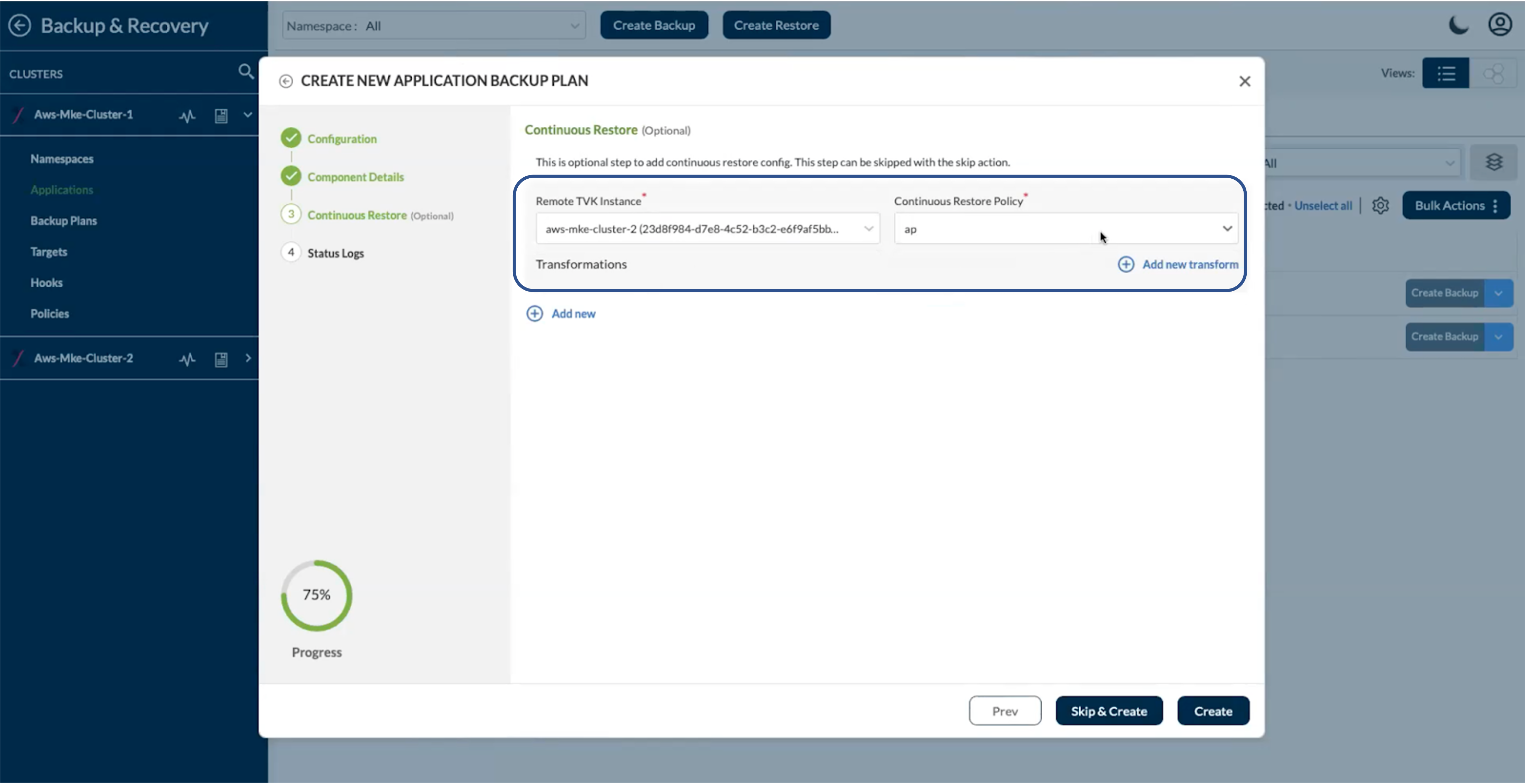Open Continuous Restore Policy dropdown
Image resolution: width=1526 pixels, height=784 pixels.
(x=1066, y=229)
